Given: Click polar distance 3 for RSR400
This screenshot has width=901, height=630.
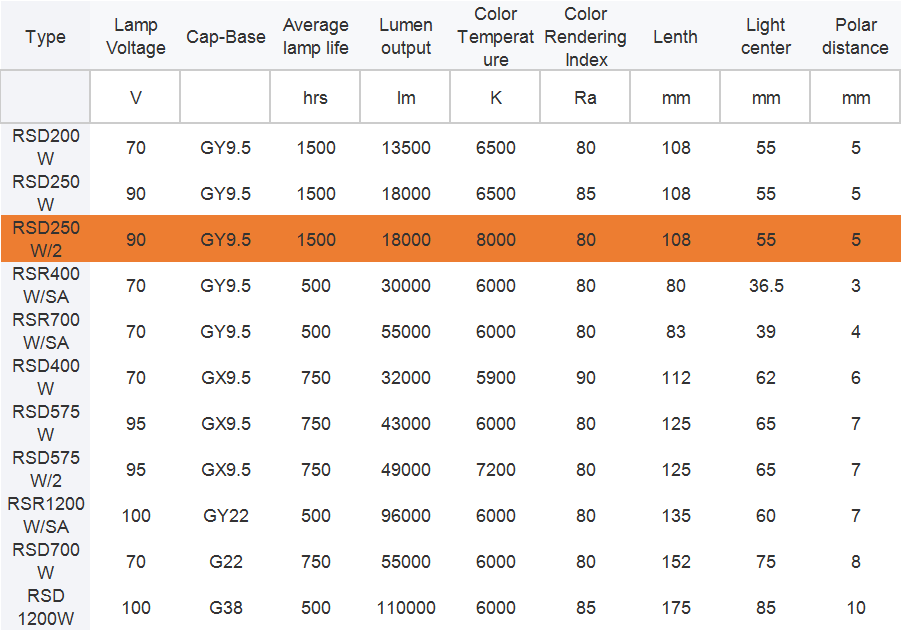Looking at the screenshot, I should pos(856,286).
